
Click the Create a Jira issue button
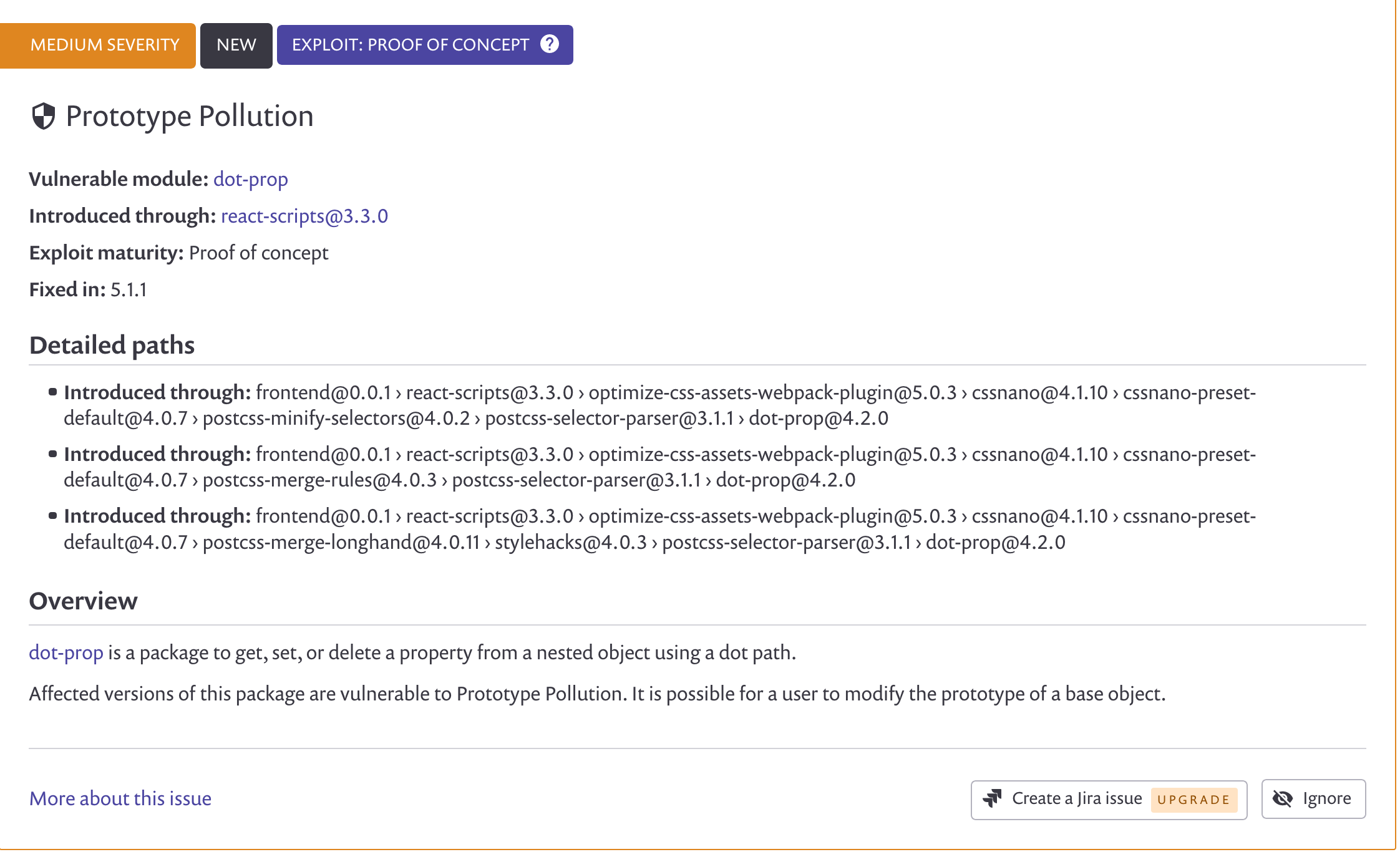pos(1109,799)
